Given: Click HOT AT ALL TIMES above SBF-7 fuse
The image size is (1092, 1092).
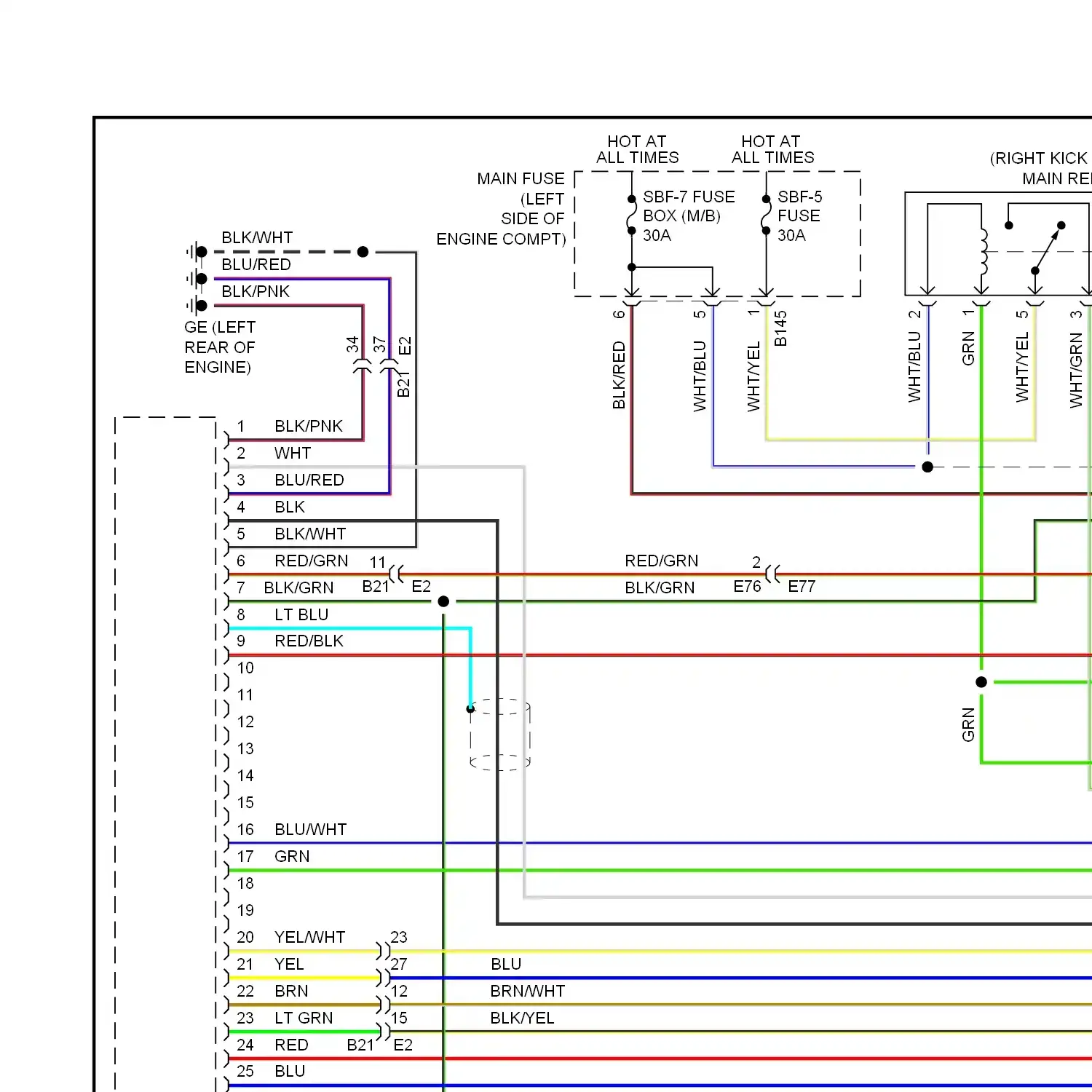Looking at the screenshot, I should pos(637,150).
